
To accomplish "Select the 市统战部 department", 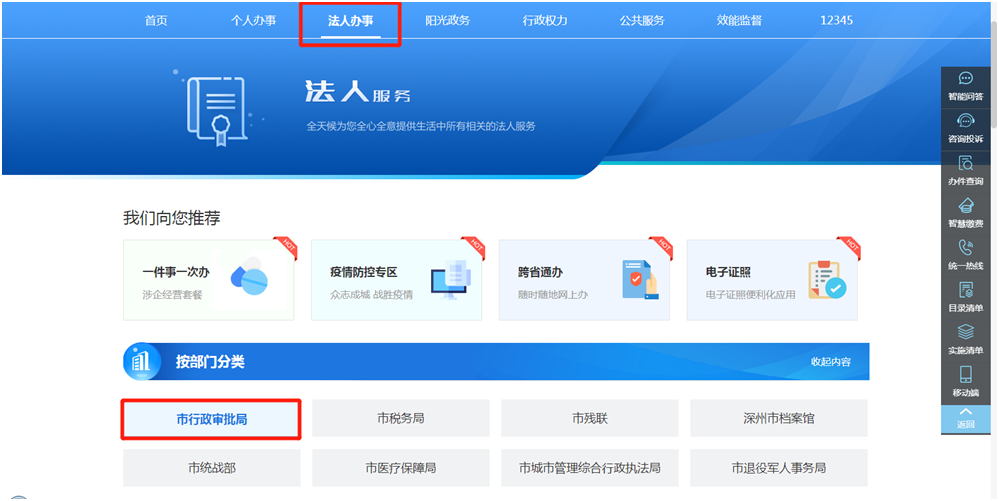I will [x=212, y=468].
